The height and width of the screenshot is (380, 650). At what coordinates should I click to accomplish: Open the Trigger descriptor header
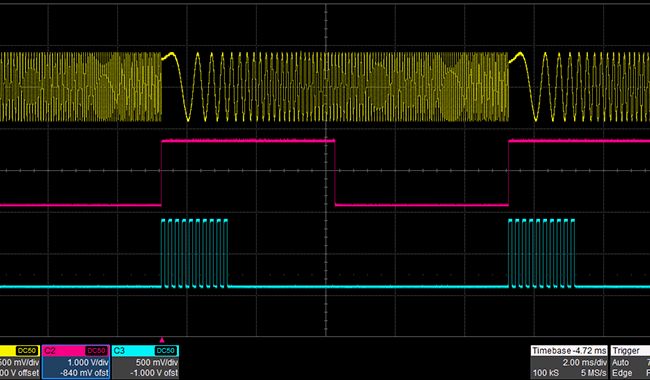[x=630, y=351]
